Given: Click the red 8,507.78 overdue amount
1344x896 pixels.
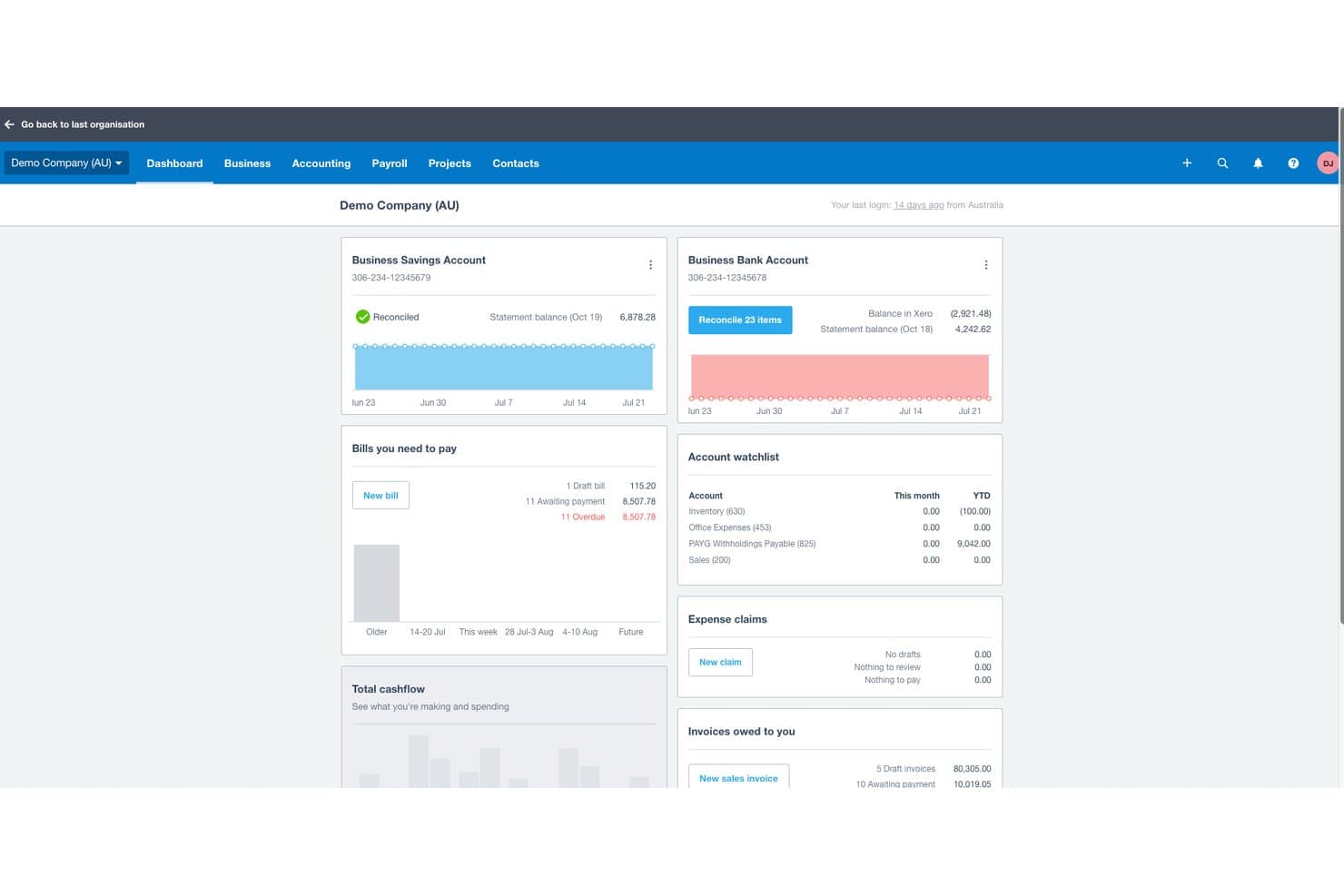Looking at the screenshot, I should click(638, 517).
